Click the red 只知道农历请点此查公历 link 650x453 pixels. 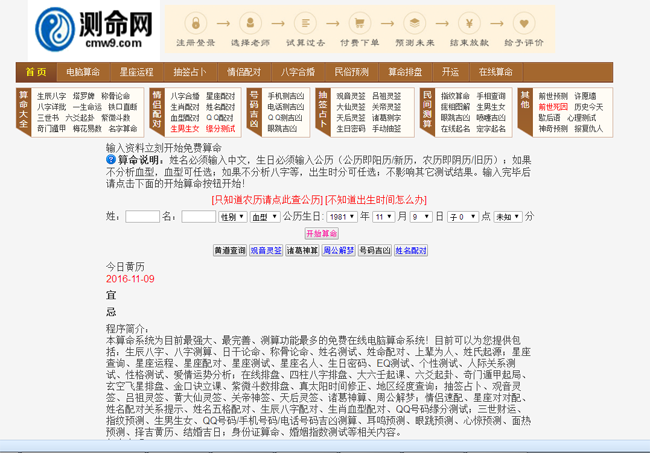267,200
